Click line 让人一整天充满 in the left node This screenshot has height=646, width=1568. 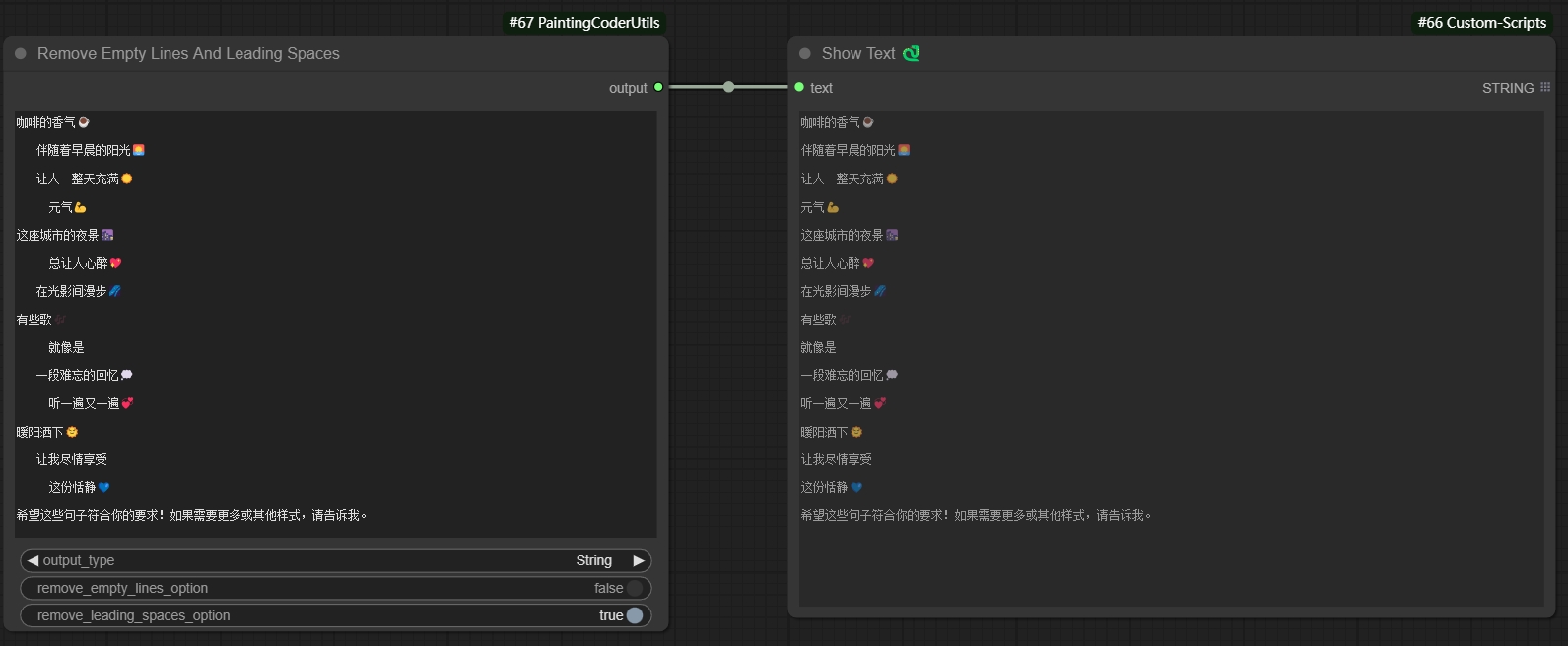tap(85, 179)
